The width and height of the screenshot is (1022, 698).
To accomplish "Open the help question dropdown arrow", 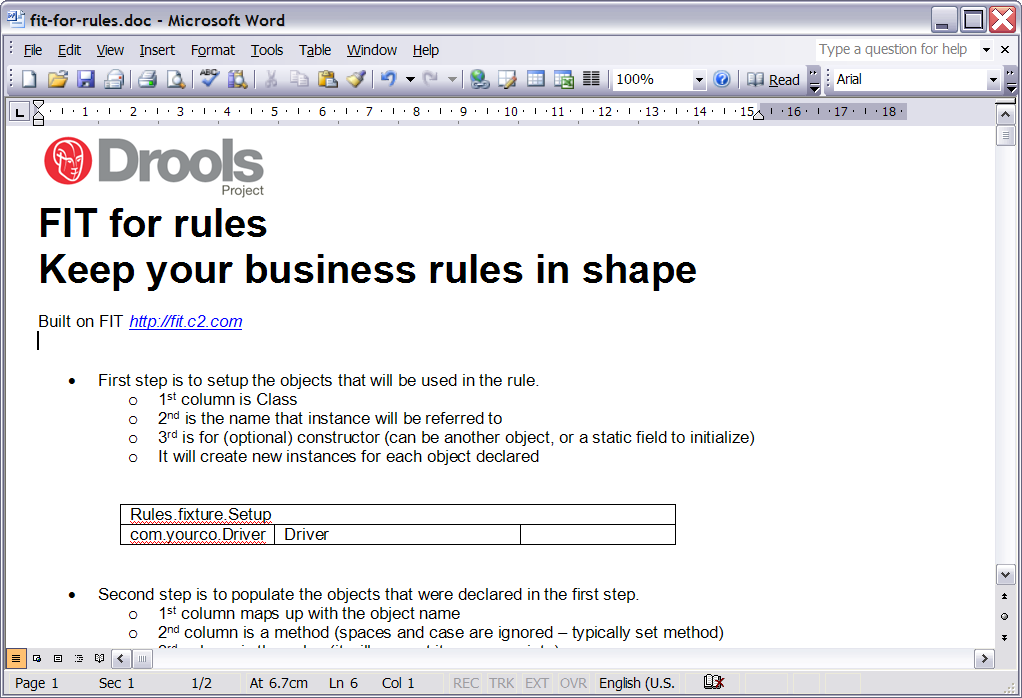I will pyautogui.click(x=986, y=50).
